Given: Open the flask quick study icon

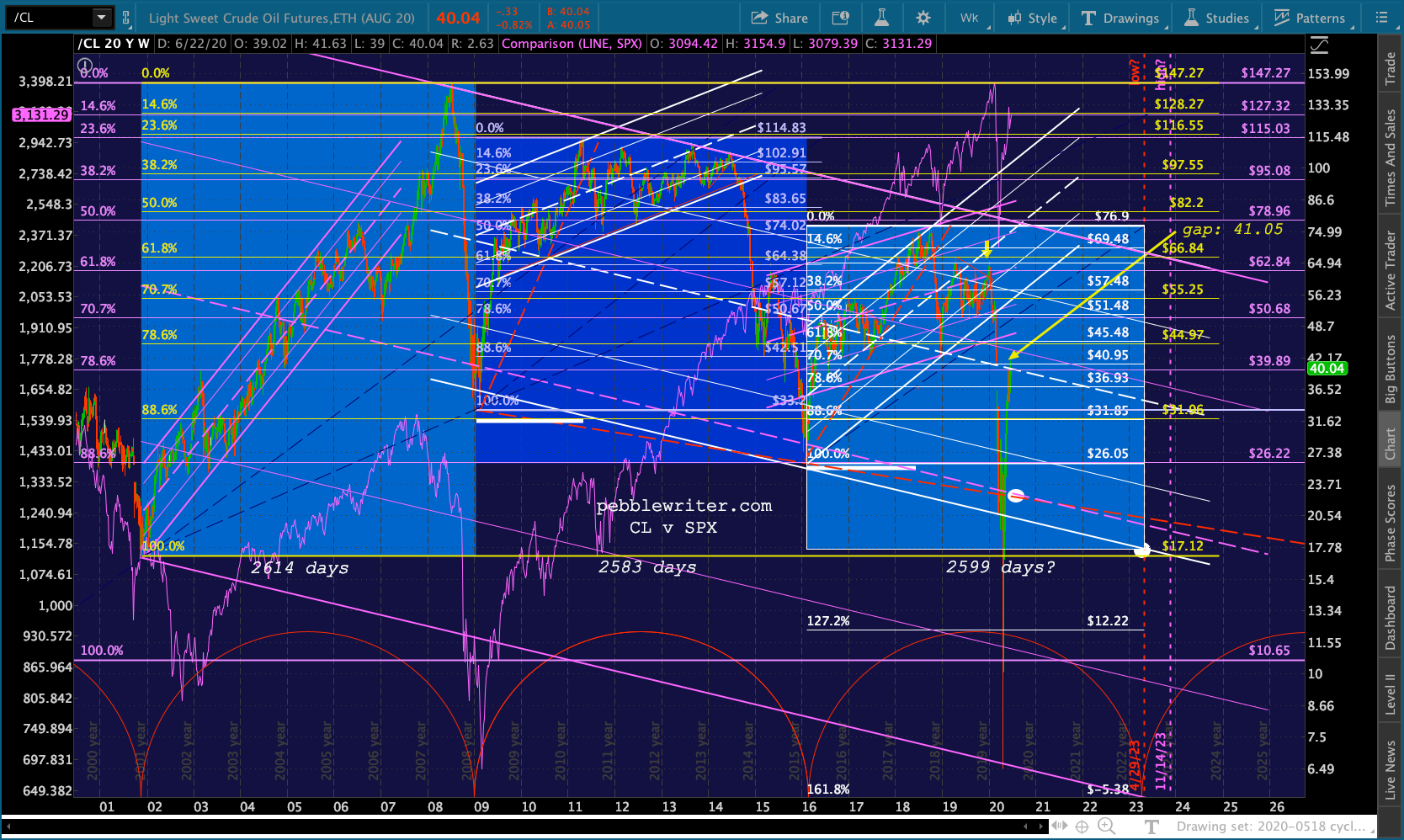Looking at the screenshot, I should [x=881, y=18].
